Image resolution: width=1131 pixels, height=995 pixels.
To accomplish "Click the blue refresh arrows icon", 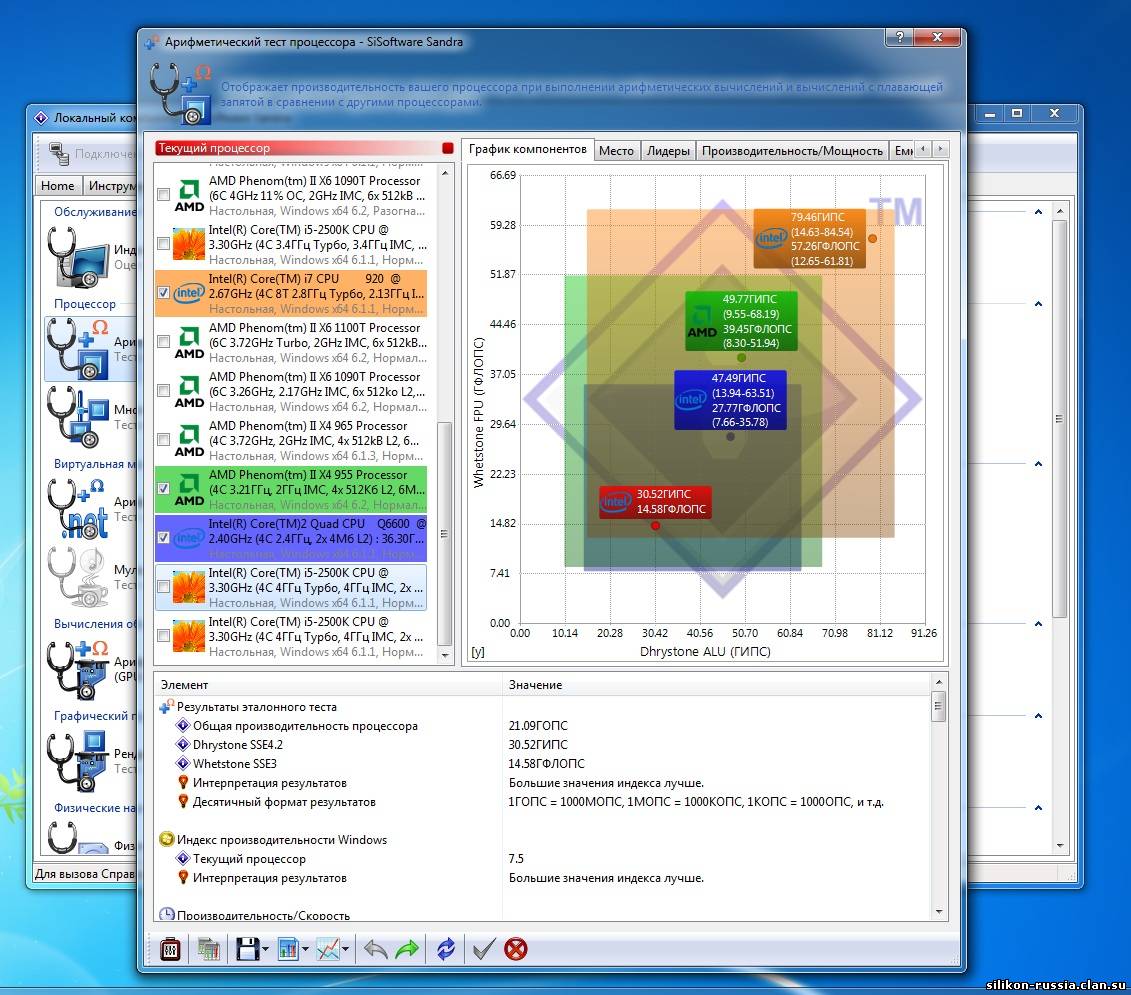I will (446, 949).
